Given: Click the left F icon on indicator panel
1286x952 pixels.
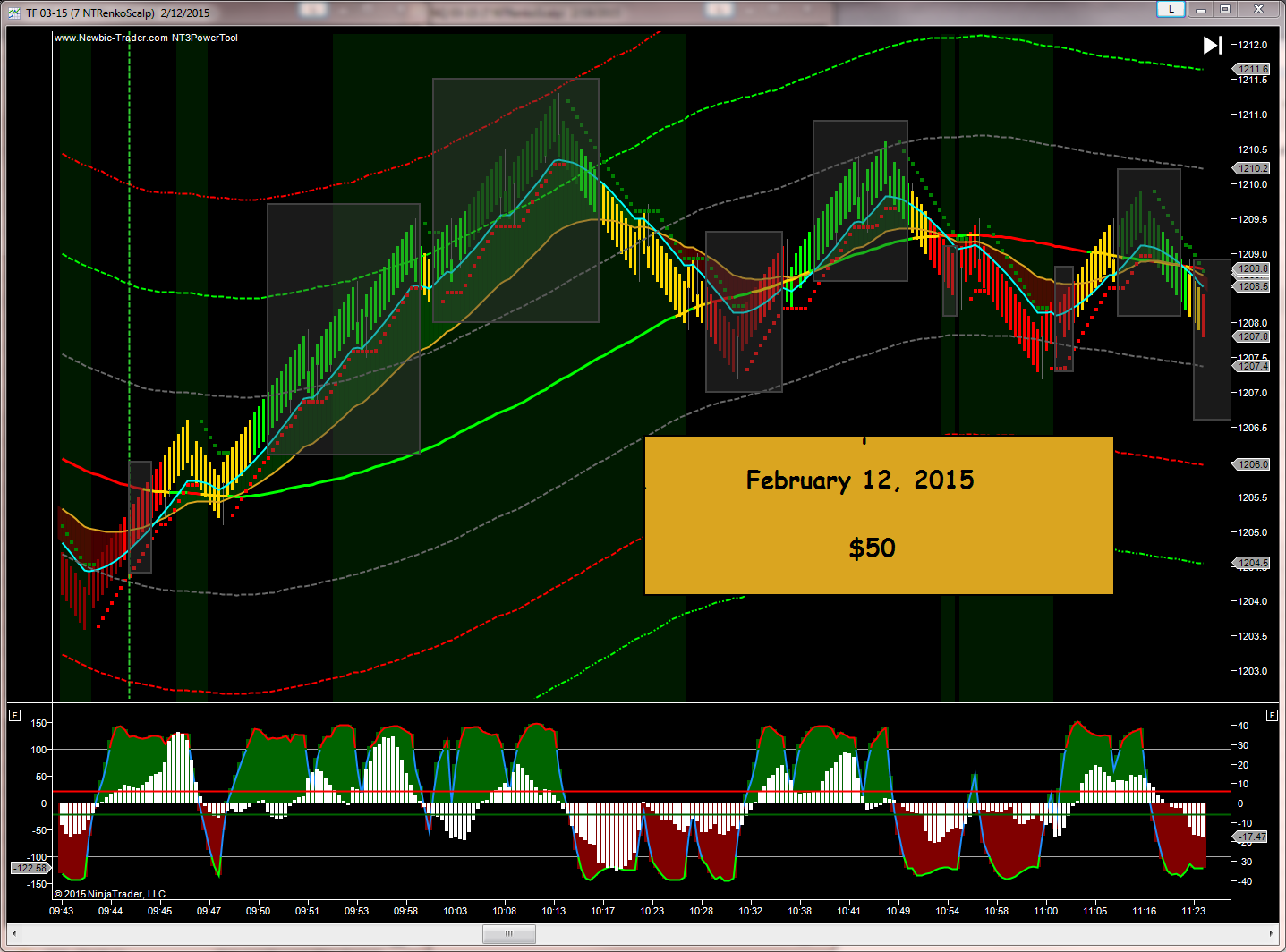Looking at the screenshot, I should click(x=14, y=715).
